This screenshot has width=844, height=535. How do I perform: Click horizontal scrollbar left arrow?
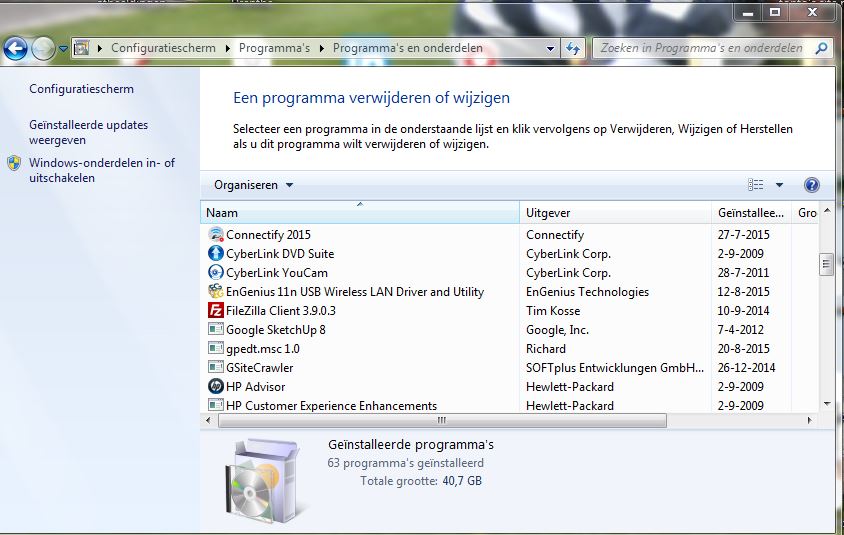[209, 420]
